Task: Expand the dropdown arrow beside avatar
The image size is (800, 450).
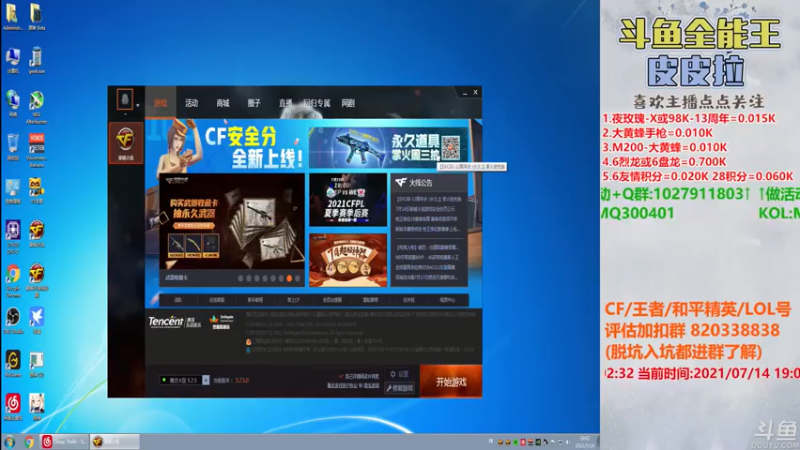Action: coord(138,106)
